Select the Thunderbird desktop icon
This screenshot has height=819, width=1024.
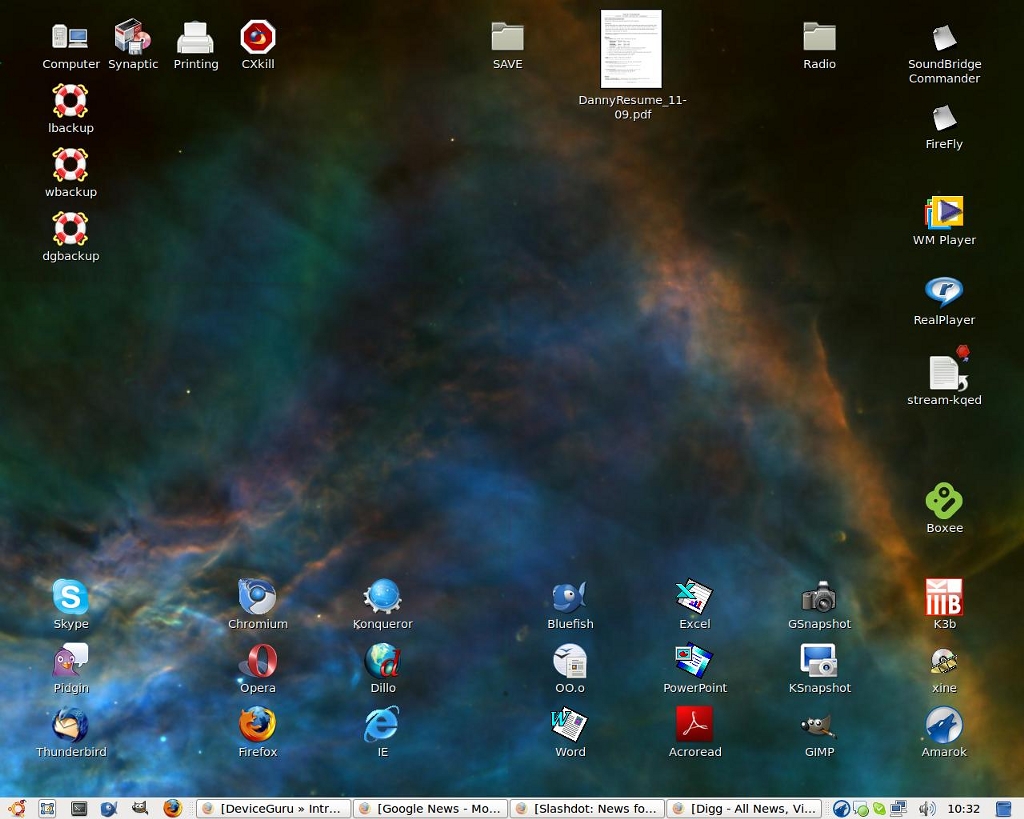71,724
